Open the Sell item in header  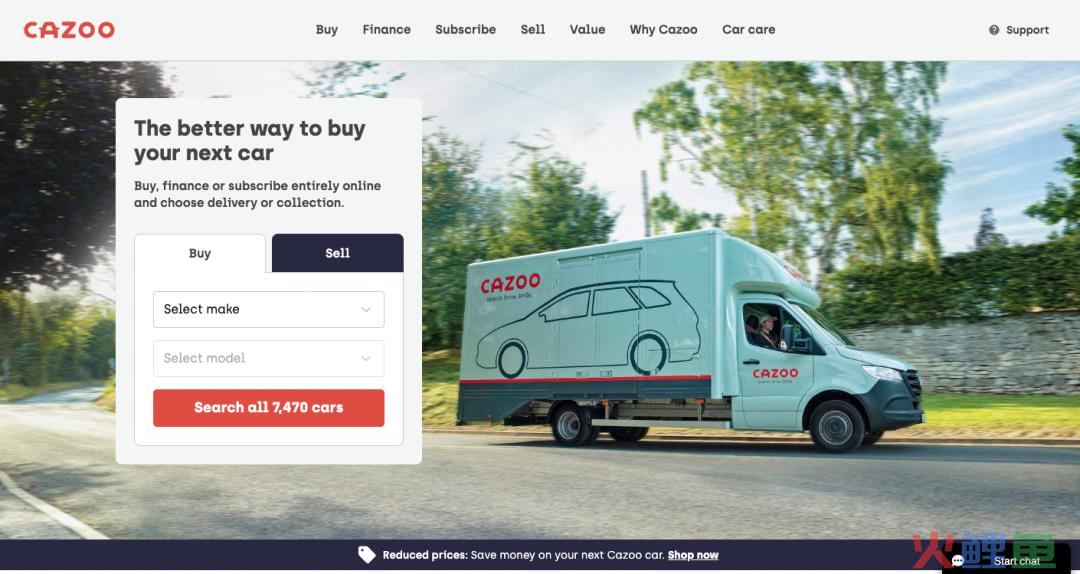click(532, 30)
